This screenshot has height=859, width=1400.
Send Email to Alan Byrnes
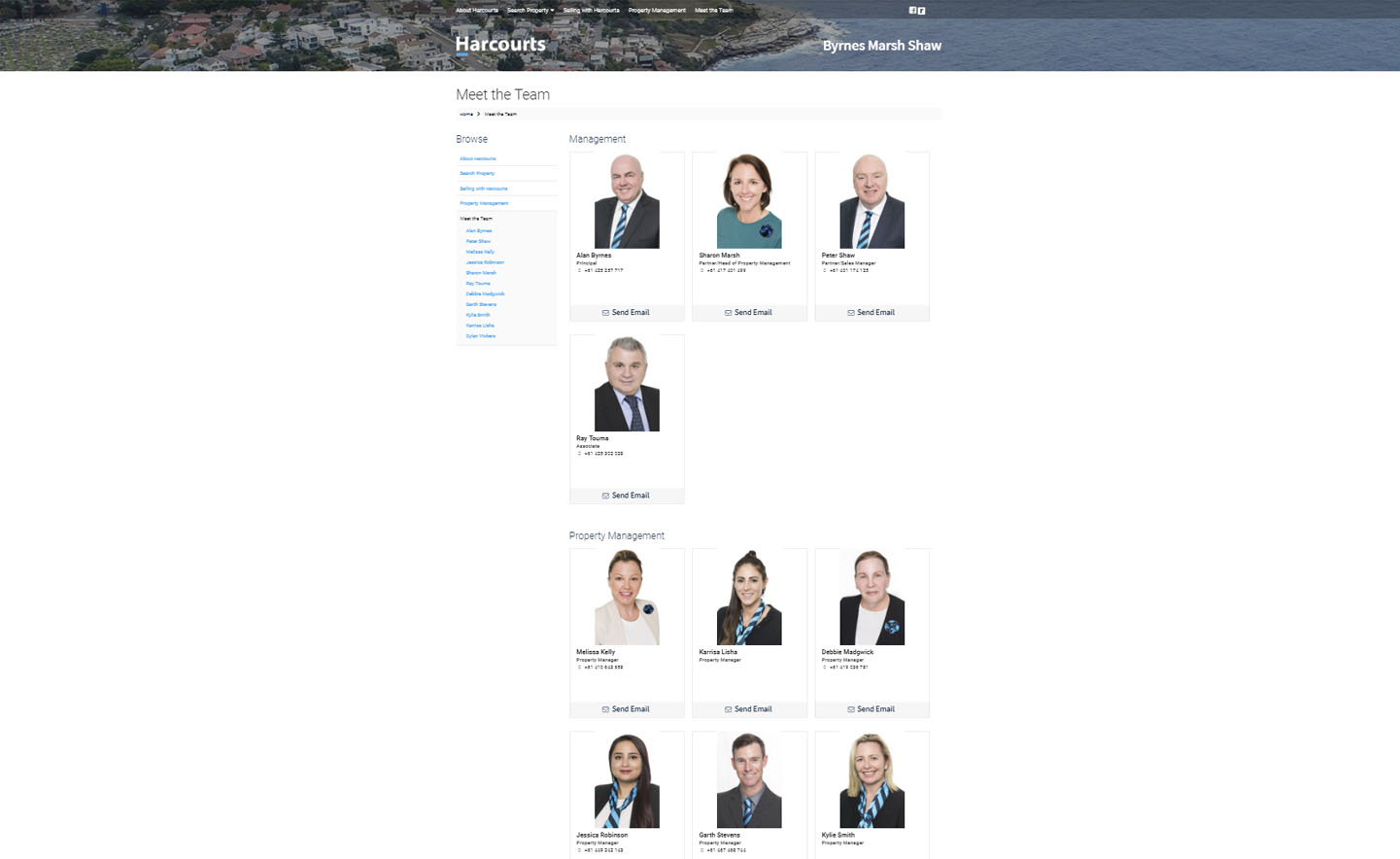click(627, 313)
